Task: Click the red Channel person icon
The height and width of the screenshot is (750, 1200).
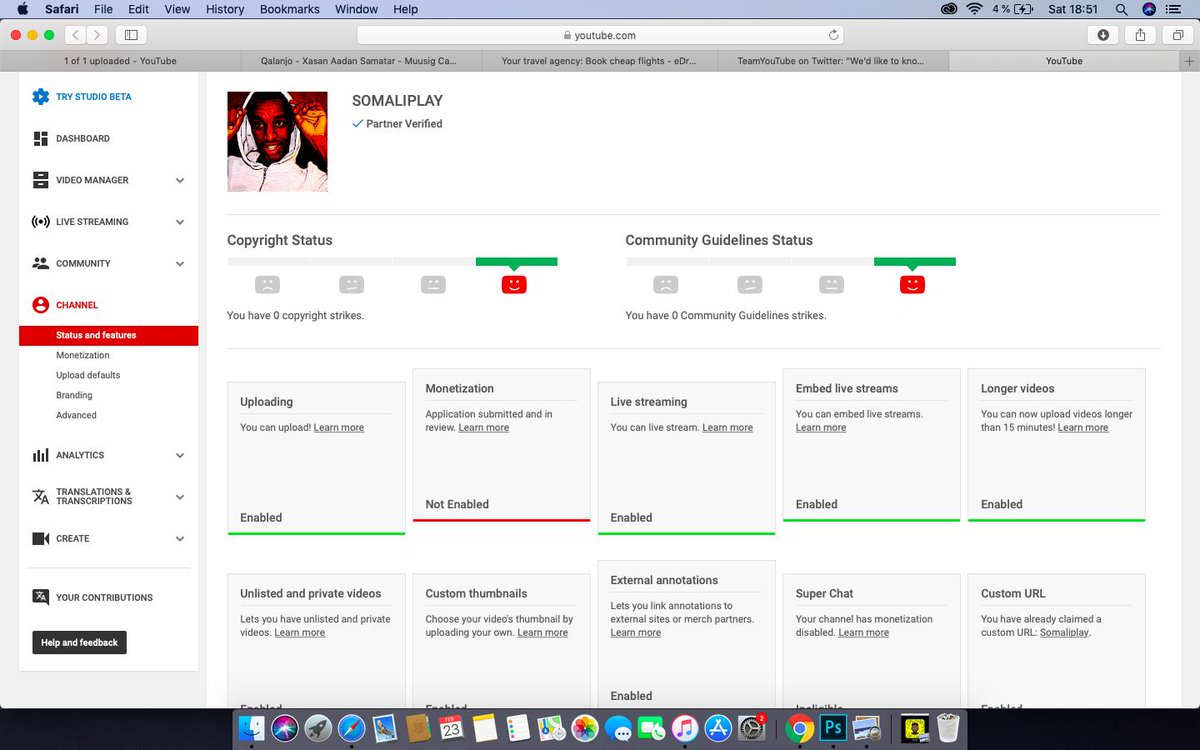Action: (40, 305)
